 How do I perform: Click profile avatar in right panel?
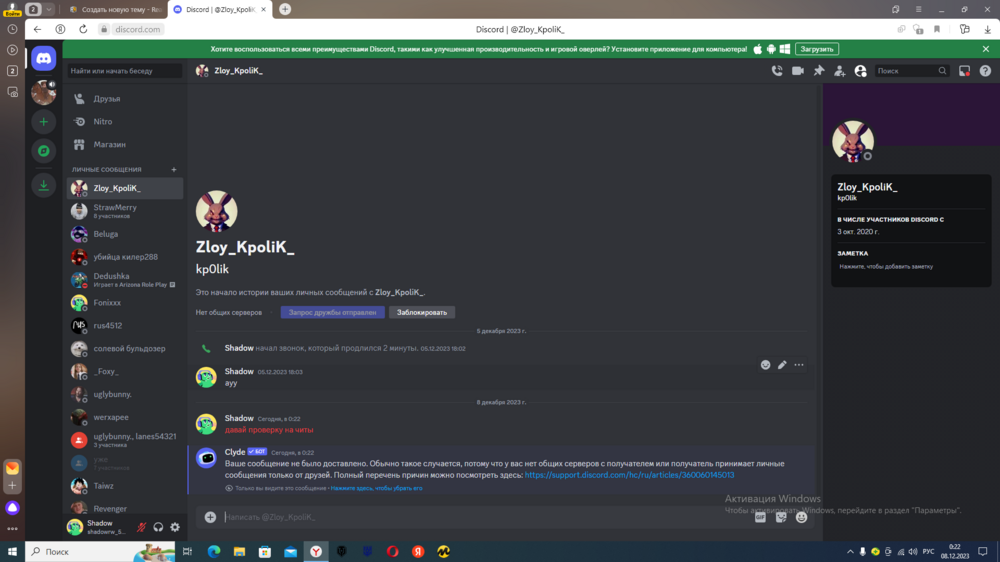[x=853, y=141]
